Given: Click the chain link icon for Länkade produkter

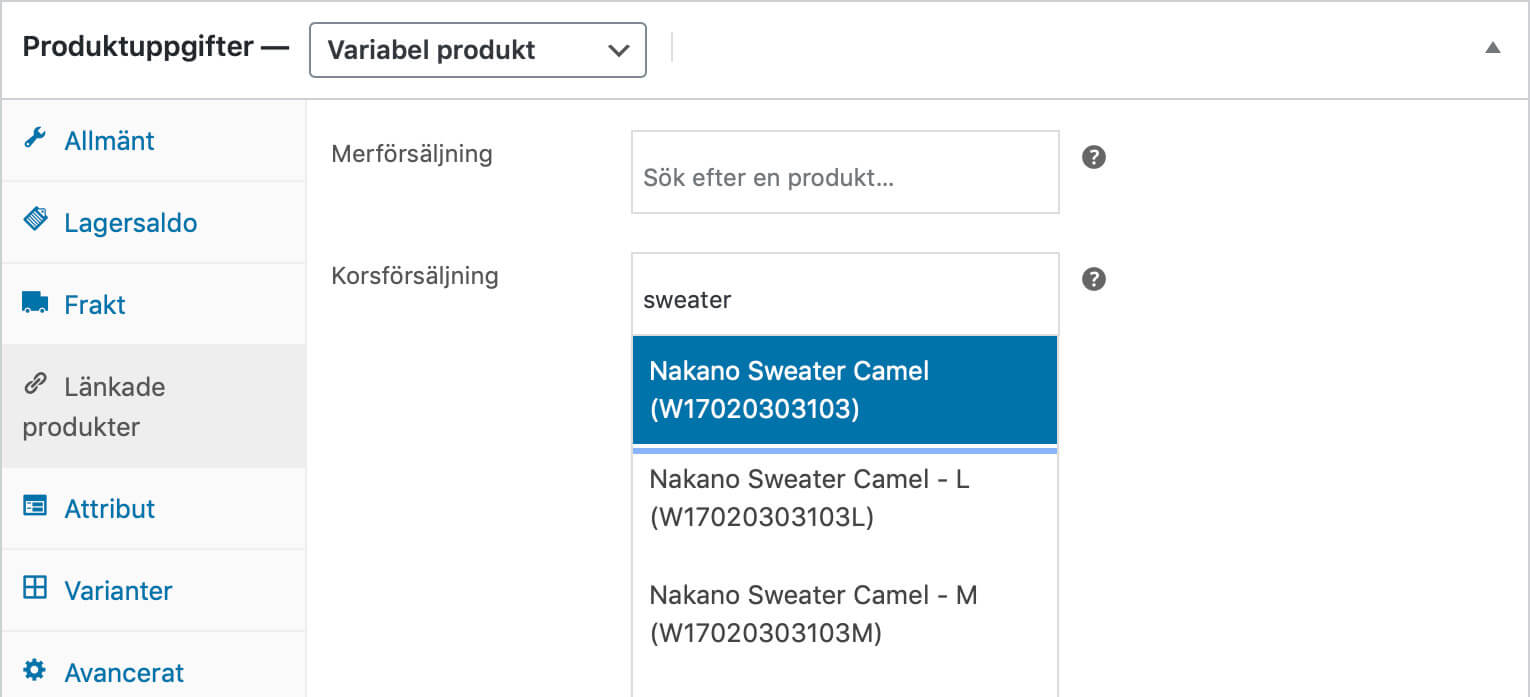Looking at the screenshot, I should [35, 384].
